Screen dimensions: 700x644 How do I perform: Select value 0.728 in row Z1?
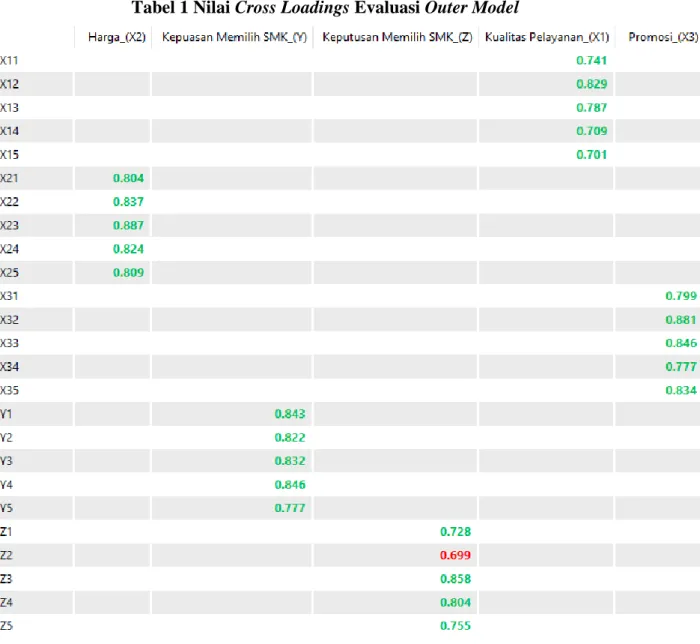pos(456,532)
